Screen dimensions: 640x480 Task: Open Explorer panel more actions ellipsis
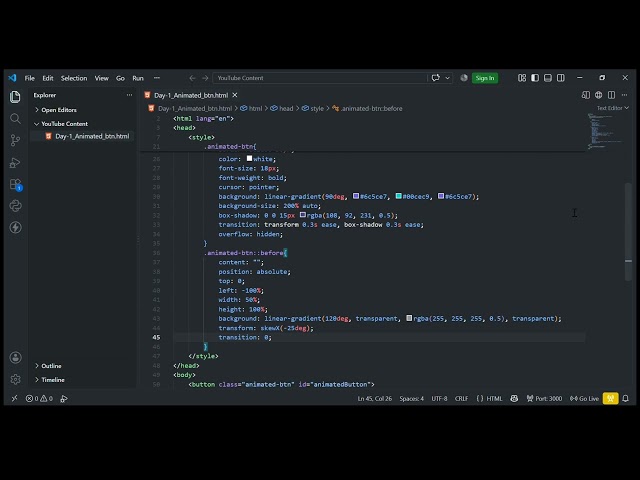(129, 95)
